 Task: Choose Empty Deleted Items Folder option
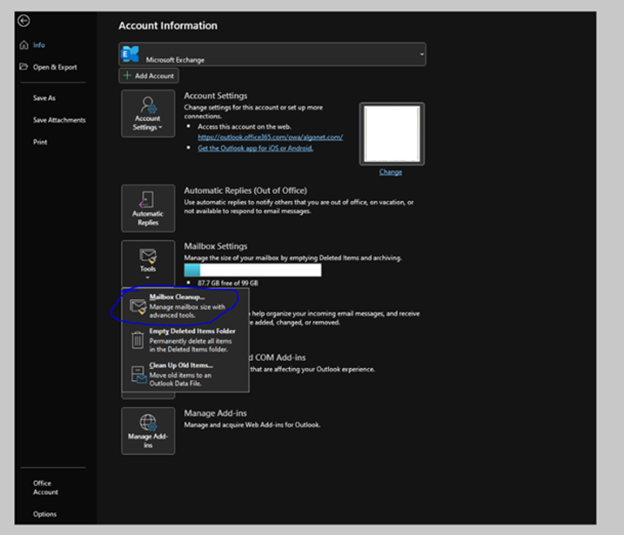click(185, 340)
